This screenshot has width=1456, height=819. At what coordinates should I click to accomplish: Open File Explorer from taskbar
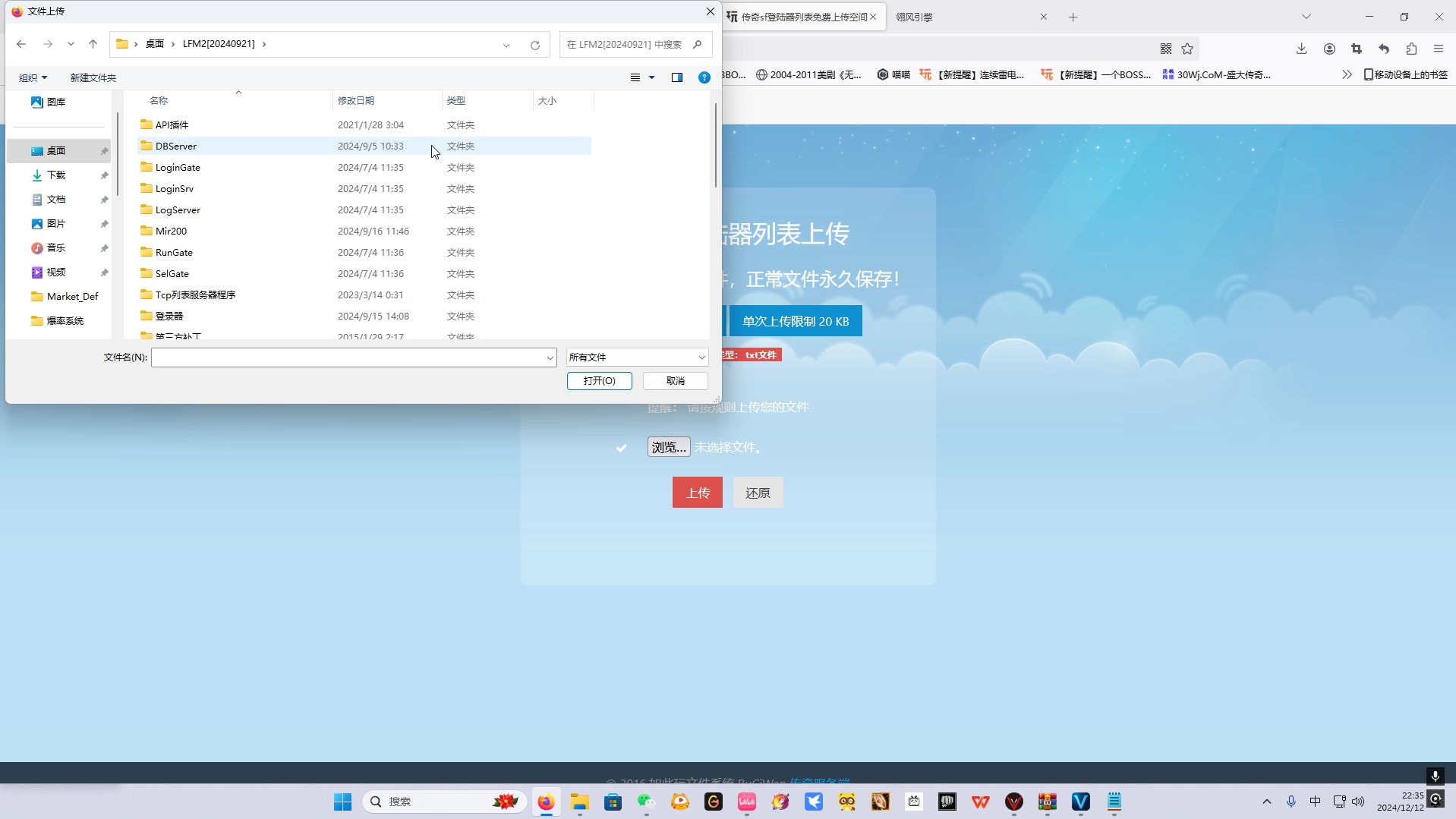coord(579,802)
